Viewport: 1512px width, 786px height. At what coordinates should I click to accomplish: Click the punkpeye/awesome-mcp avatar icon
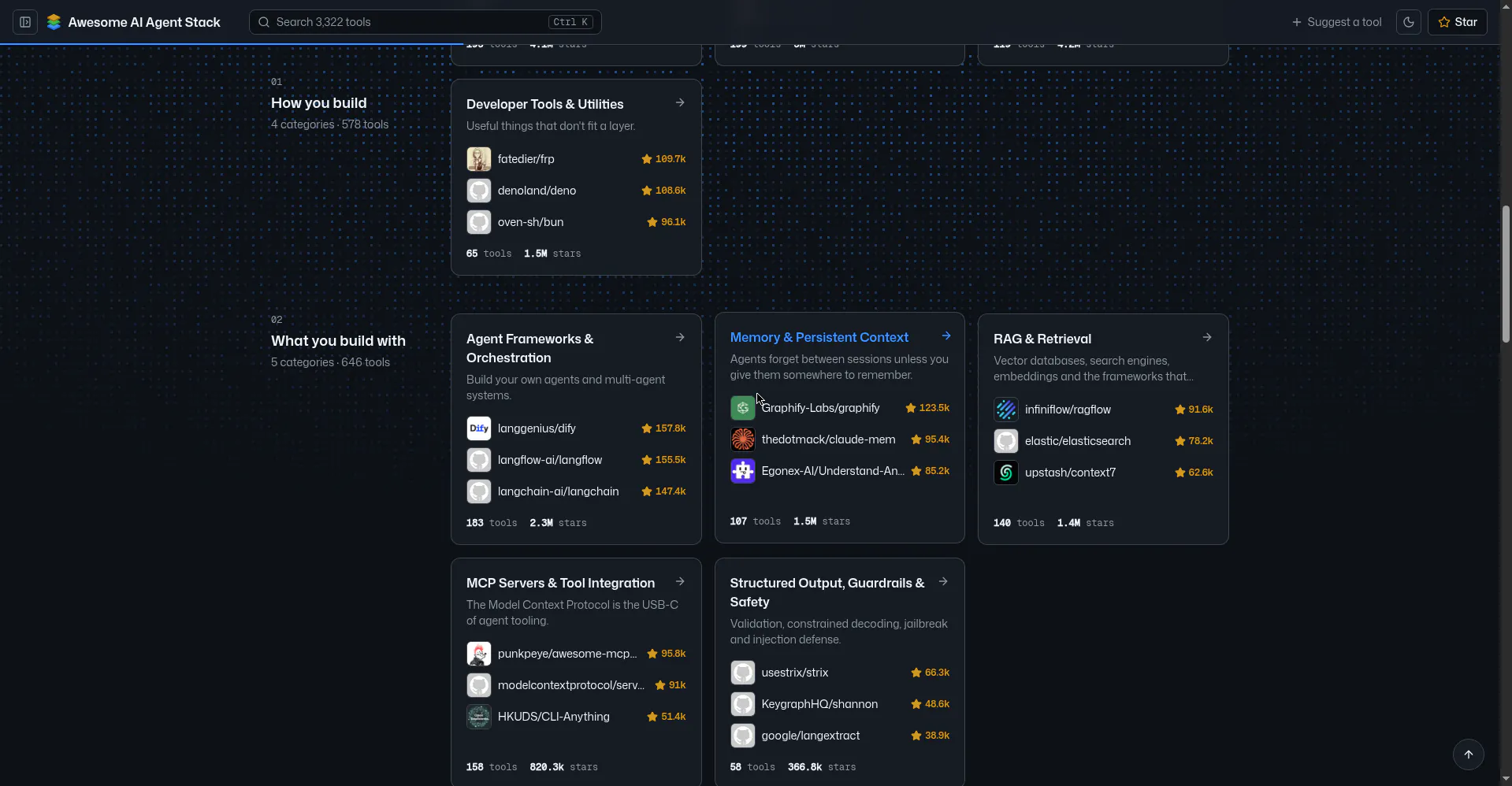[479, 654]
